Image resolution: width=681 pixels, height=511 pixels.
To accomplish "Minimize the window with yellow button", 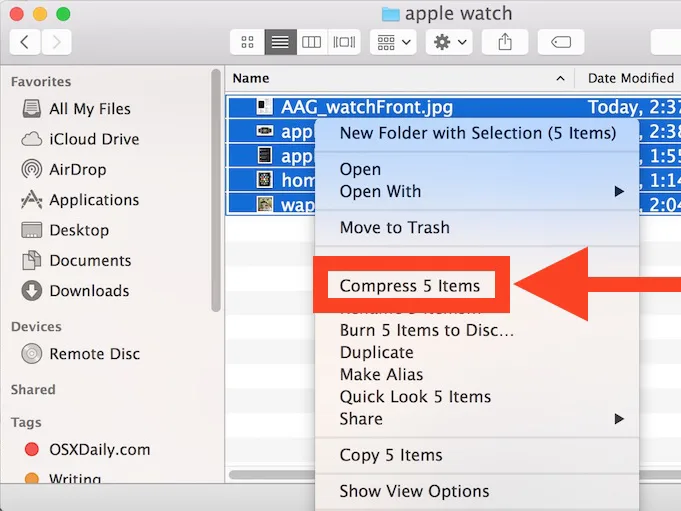I will [40, 14].
